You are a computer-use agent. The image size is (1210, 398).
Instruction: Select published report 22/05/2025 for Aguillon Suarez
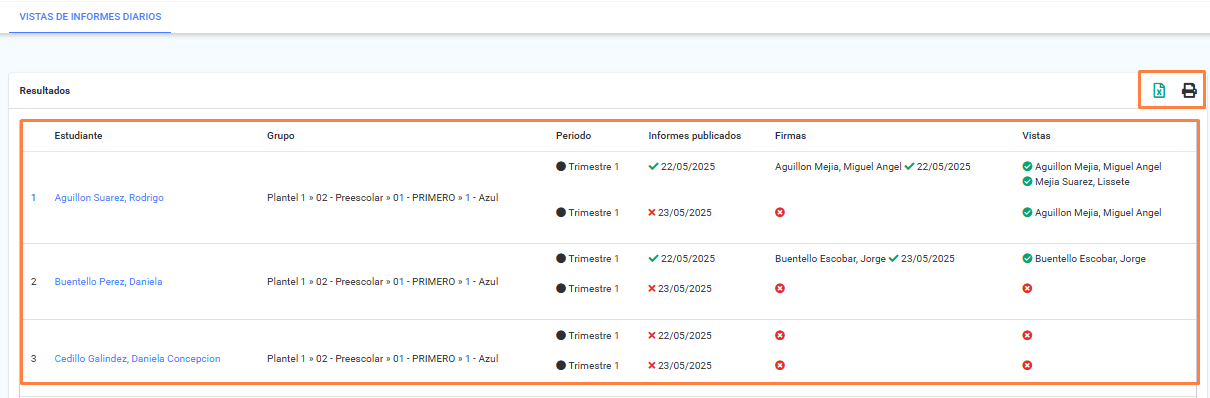pos(682,167)
